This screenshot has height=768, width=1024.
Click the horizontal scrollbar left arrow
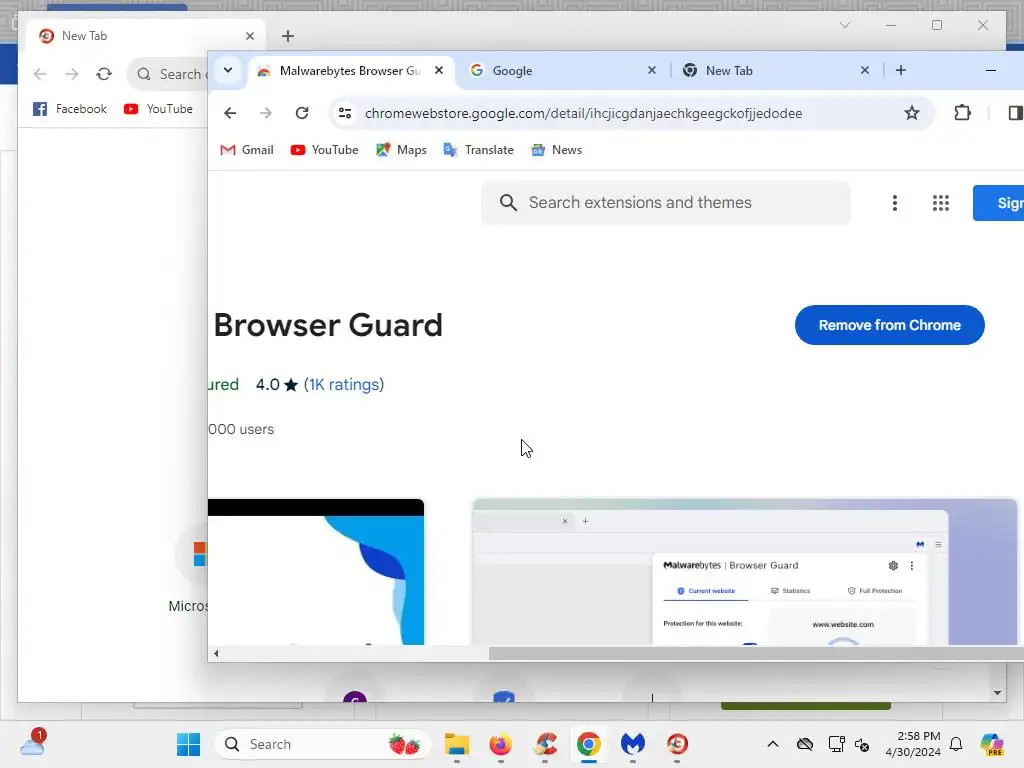coord(216,653)
